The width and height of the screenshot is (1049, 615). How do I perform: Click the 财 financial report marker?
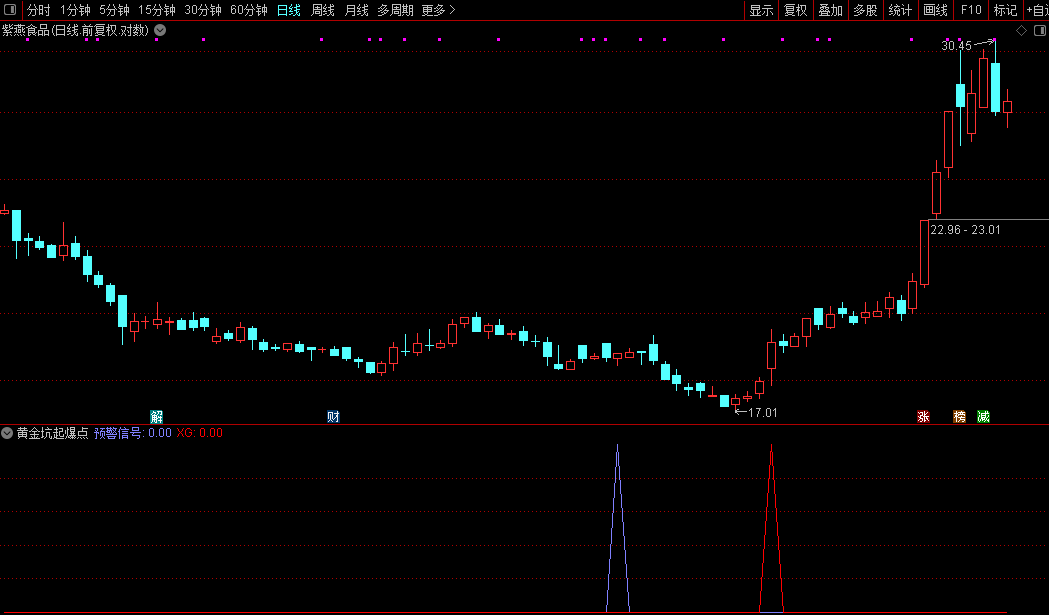333,417
